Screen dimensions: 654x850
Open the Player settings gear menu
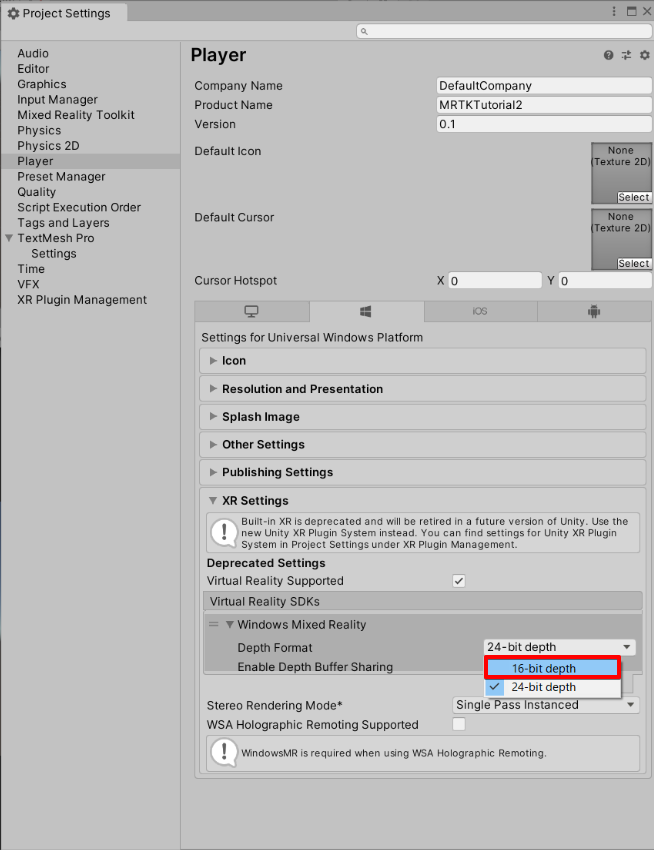[x=644, y=55]
